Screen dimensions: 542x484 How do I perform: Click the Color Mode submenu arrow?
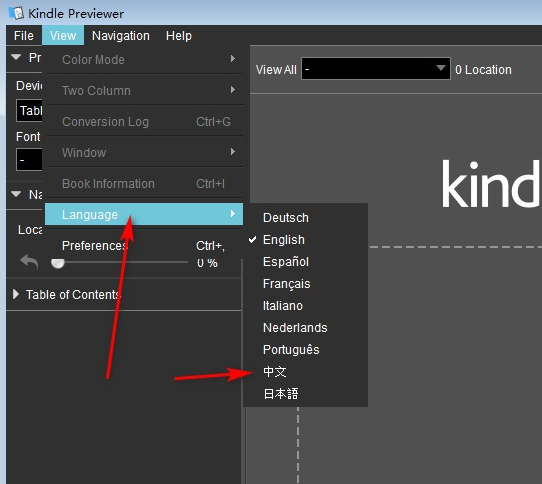(233, 59)
